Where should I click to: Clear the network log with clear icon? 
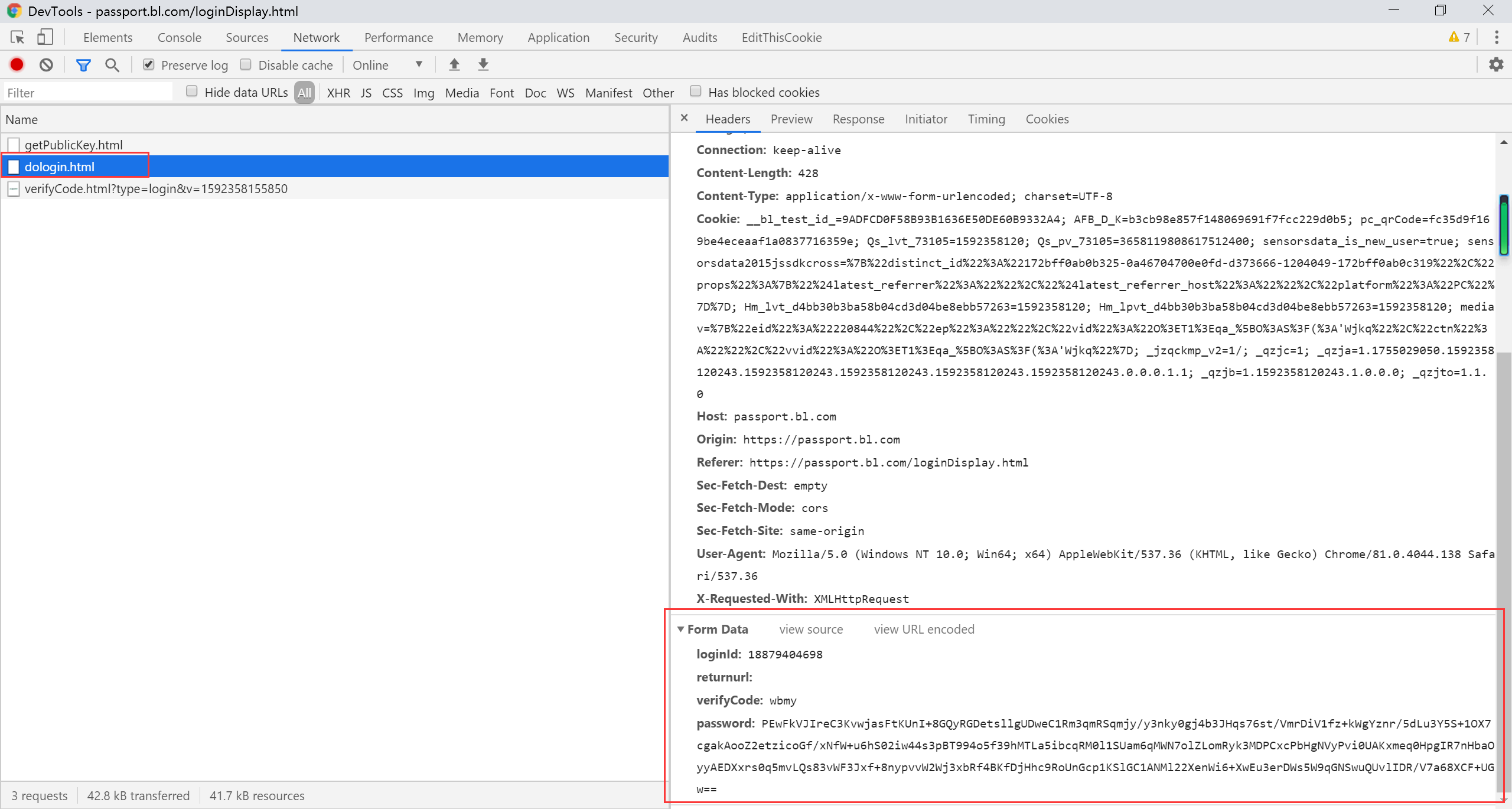point(46,64)
